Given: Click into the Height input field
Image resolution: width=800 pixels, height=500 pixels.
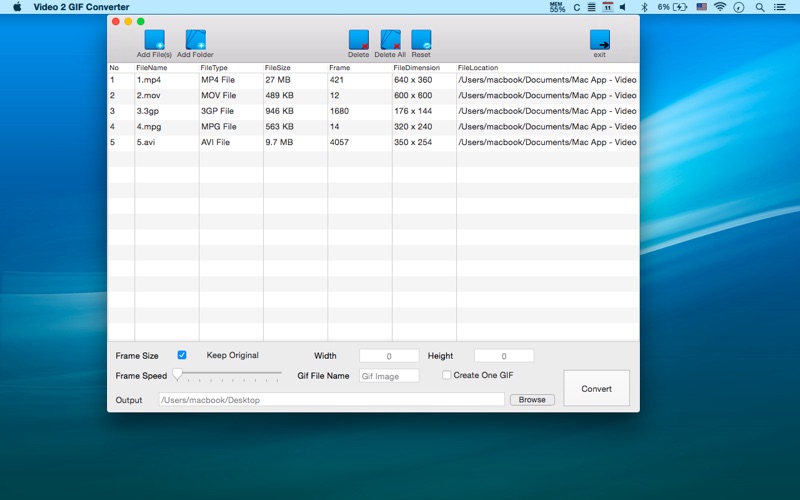Looking at the screenshot, I should click(504, 356).
